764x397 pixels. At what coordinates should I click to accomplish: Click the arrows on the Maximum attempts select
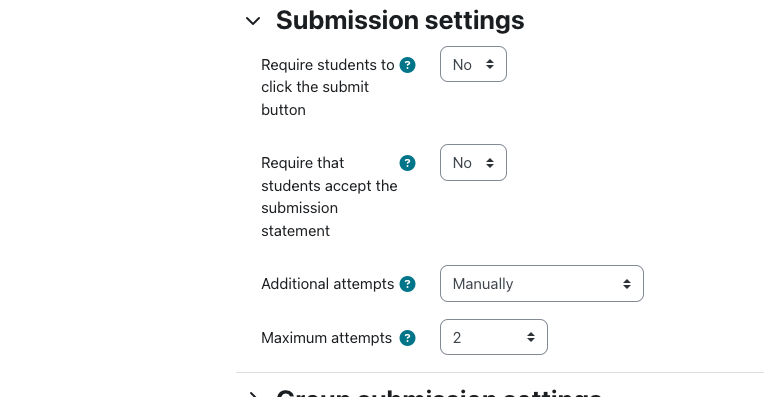[531, 337]
